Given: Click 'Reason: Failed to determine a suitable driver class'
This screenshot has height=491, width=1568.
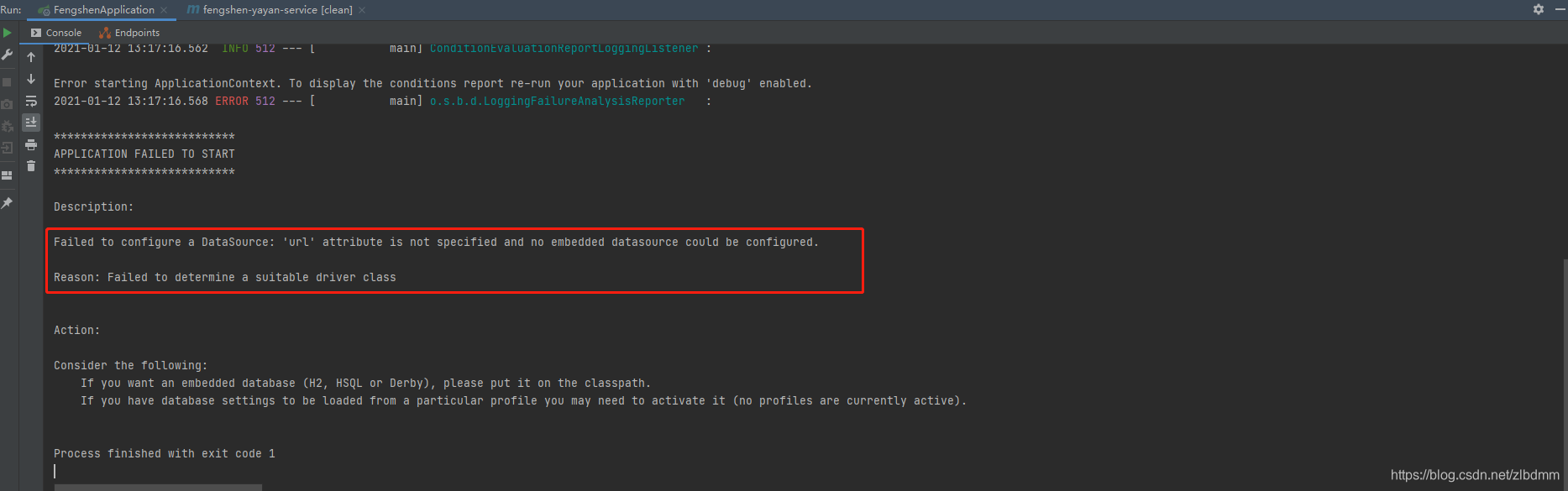Looking at the screenshot, I should pos(225,277).
